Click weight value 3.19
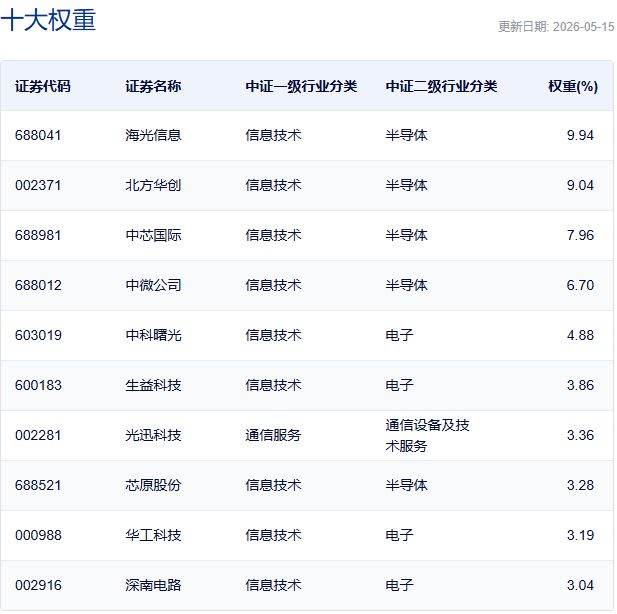This screenshot has width=617, height=614. click(580, 535)
